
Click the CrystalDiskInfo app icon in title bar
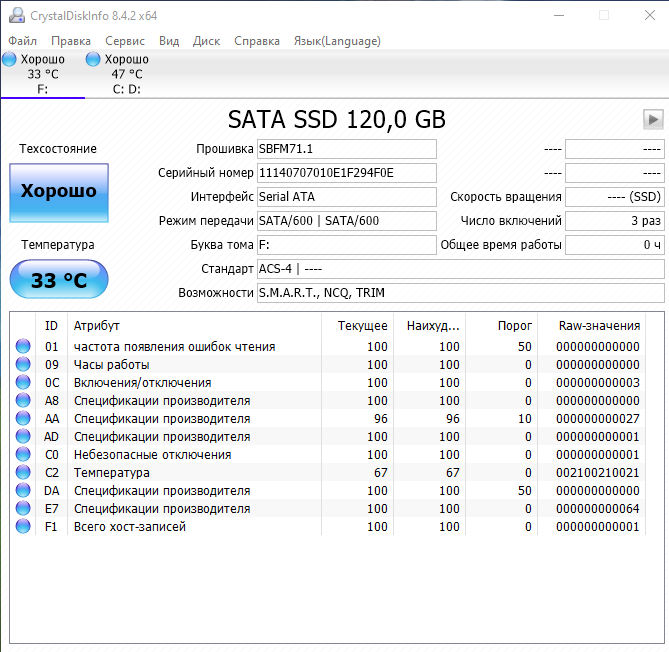(17, 15)
